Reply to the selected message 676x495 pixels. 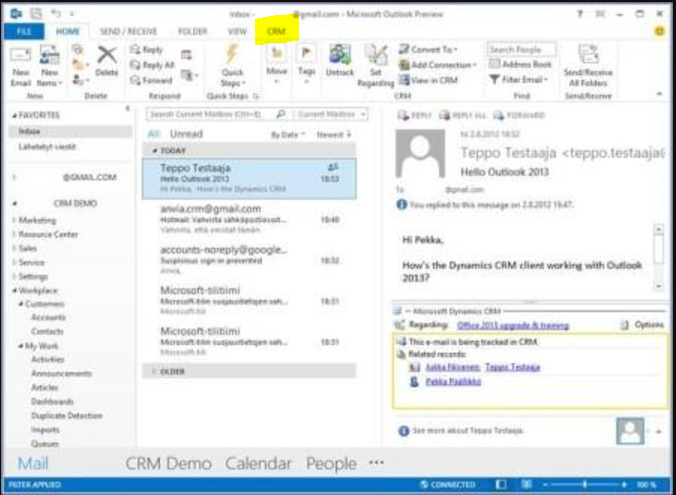(147, 50)
